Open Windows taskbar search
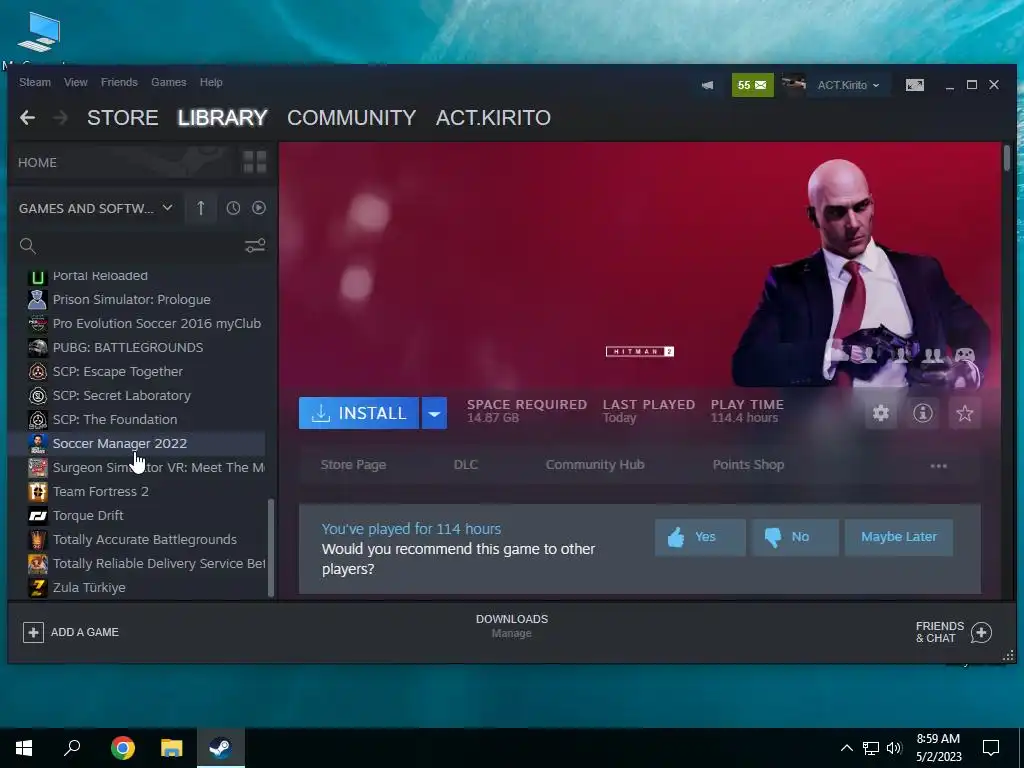1024x768 pixels. [72, 748]
